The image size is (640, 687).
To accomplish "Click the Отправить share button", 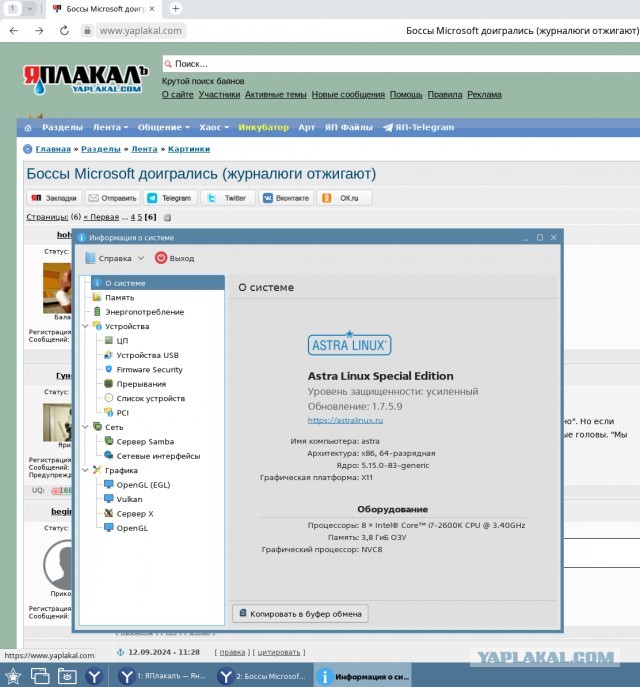I will (x=113, y=198).
